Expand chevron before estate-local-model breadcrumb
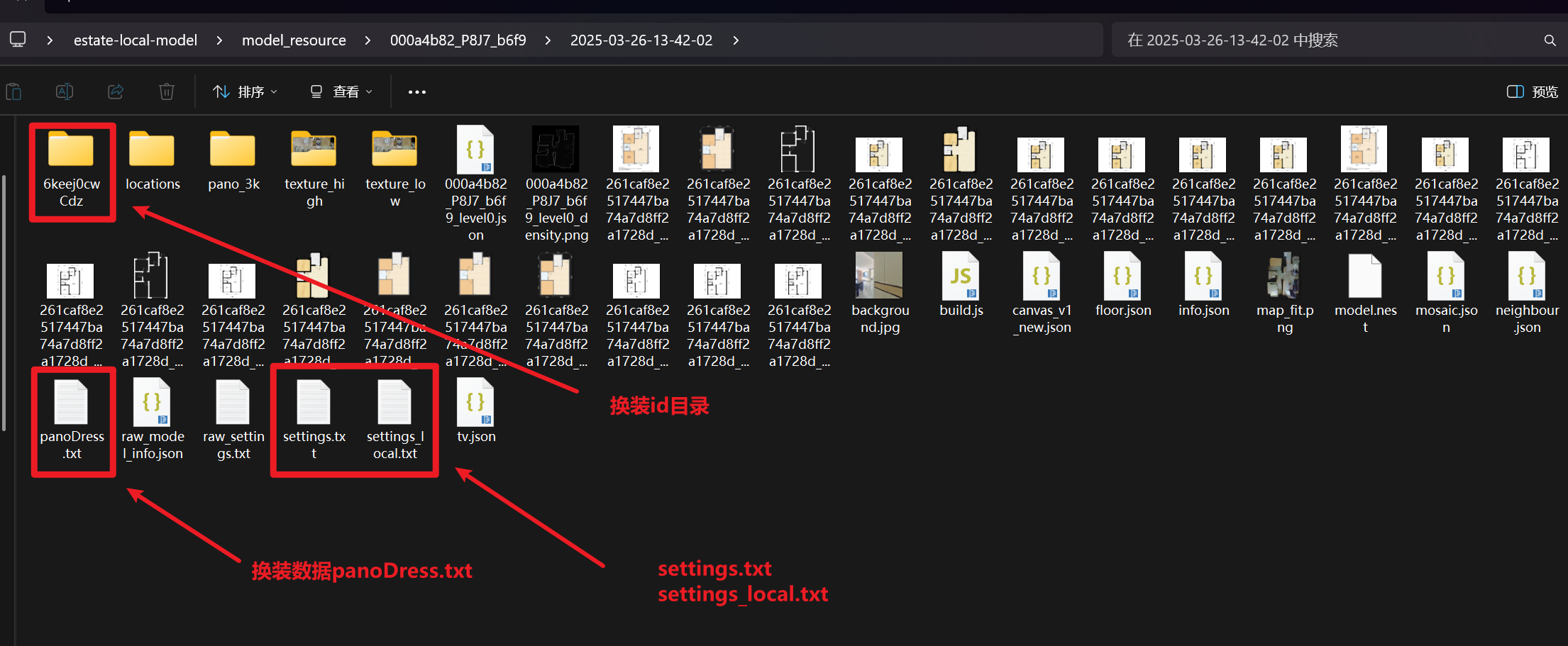Screen dimensions: 1568x646 50,40
